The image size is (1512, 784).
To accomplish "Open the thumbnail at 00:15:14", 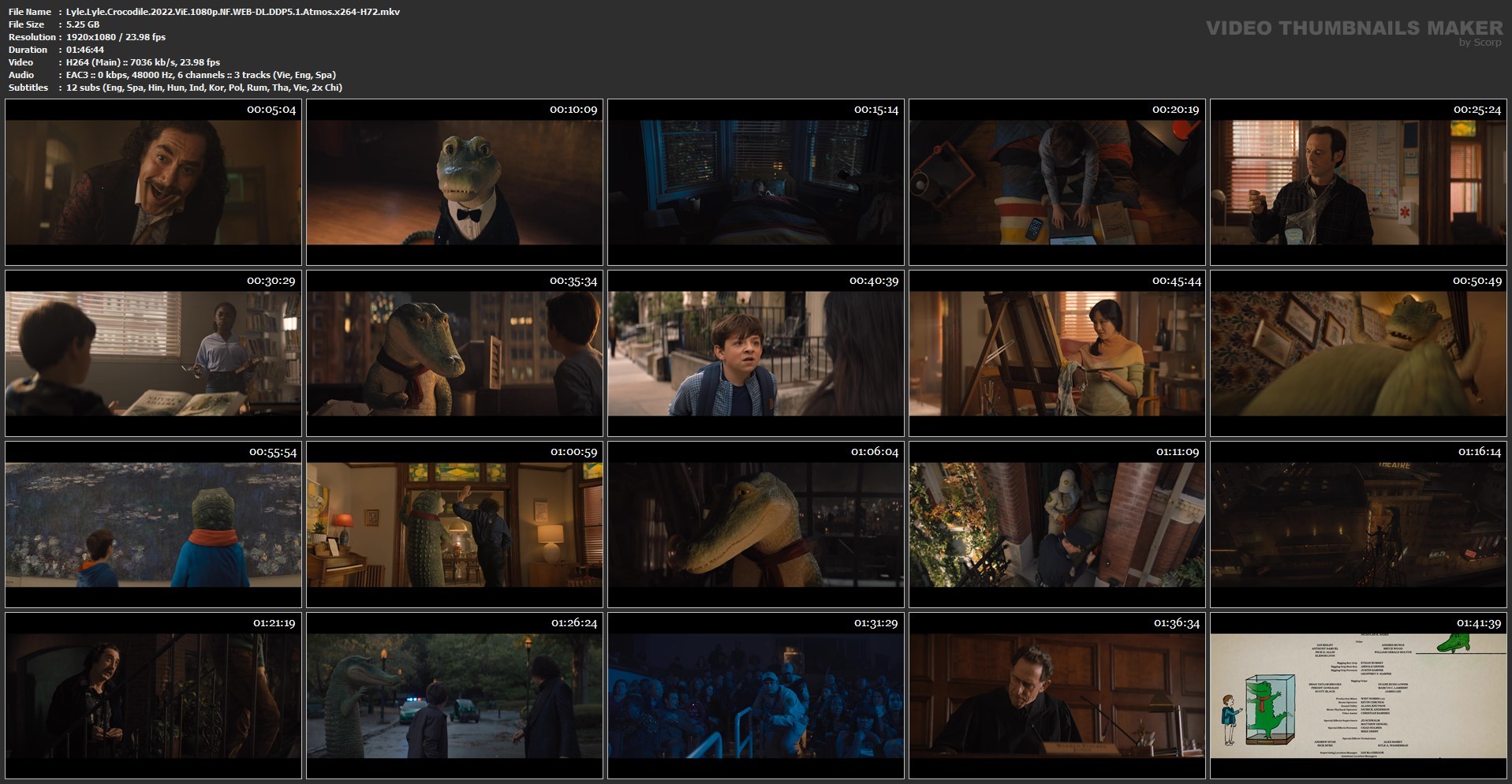I will 756,182.
